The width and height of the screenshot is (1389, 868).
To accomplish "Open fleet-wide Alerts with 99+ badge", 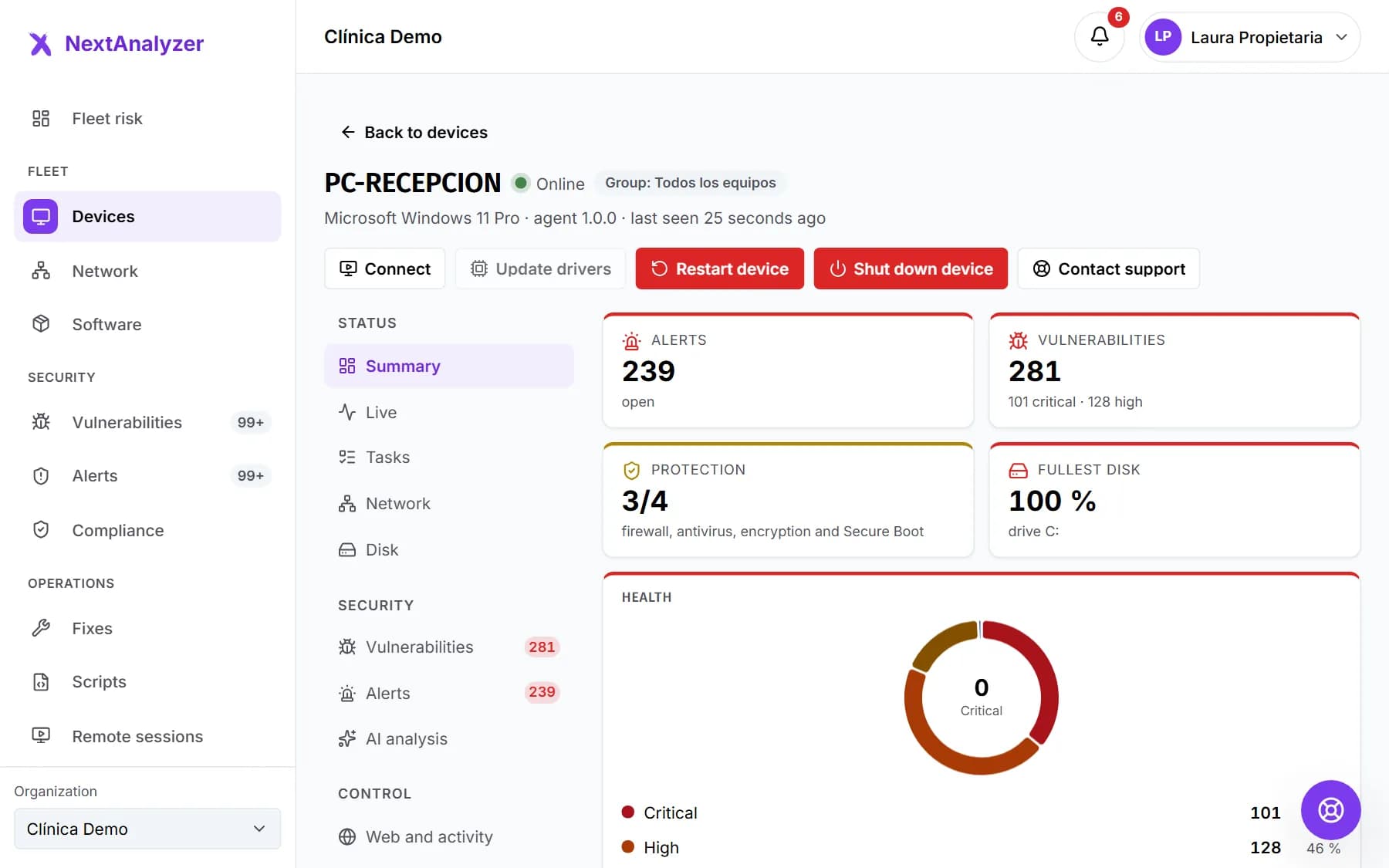I will click(x=147, y=475).
